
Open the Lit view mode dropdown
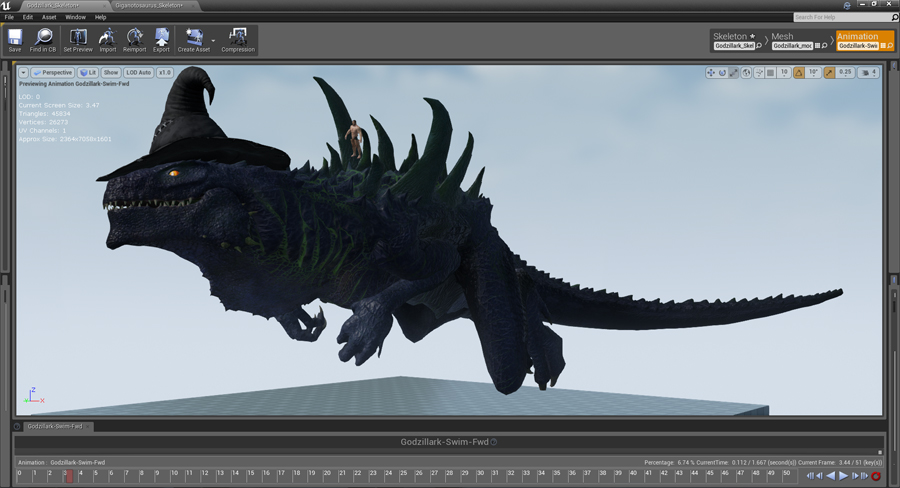[88, 73]
